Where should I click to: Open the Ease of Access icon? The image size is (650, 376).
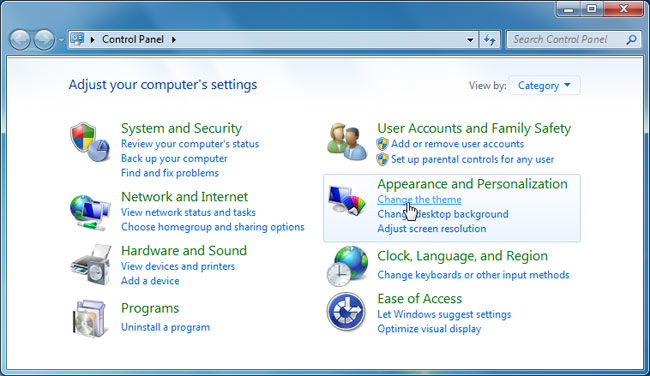(346, 311)
